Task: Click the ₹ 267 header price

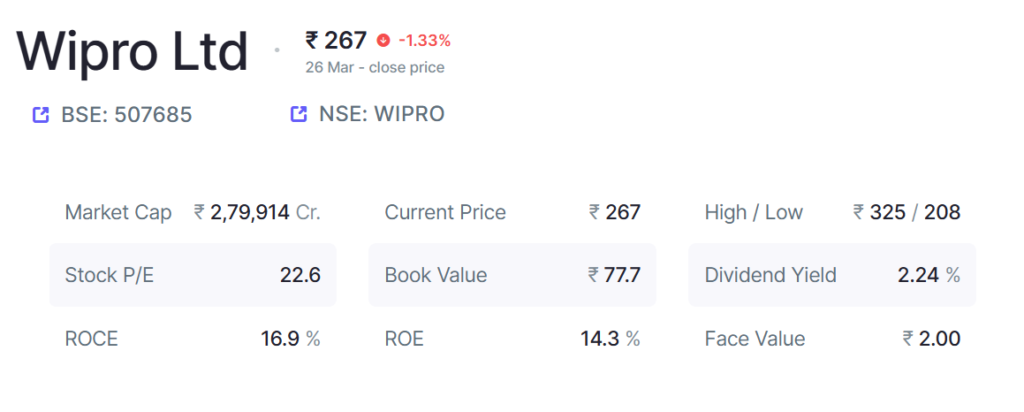Action: (336, 40)
